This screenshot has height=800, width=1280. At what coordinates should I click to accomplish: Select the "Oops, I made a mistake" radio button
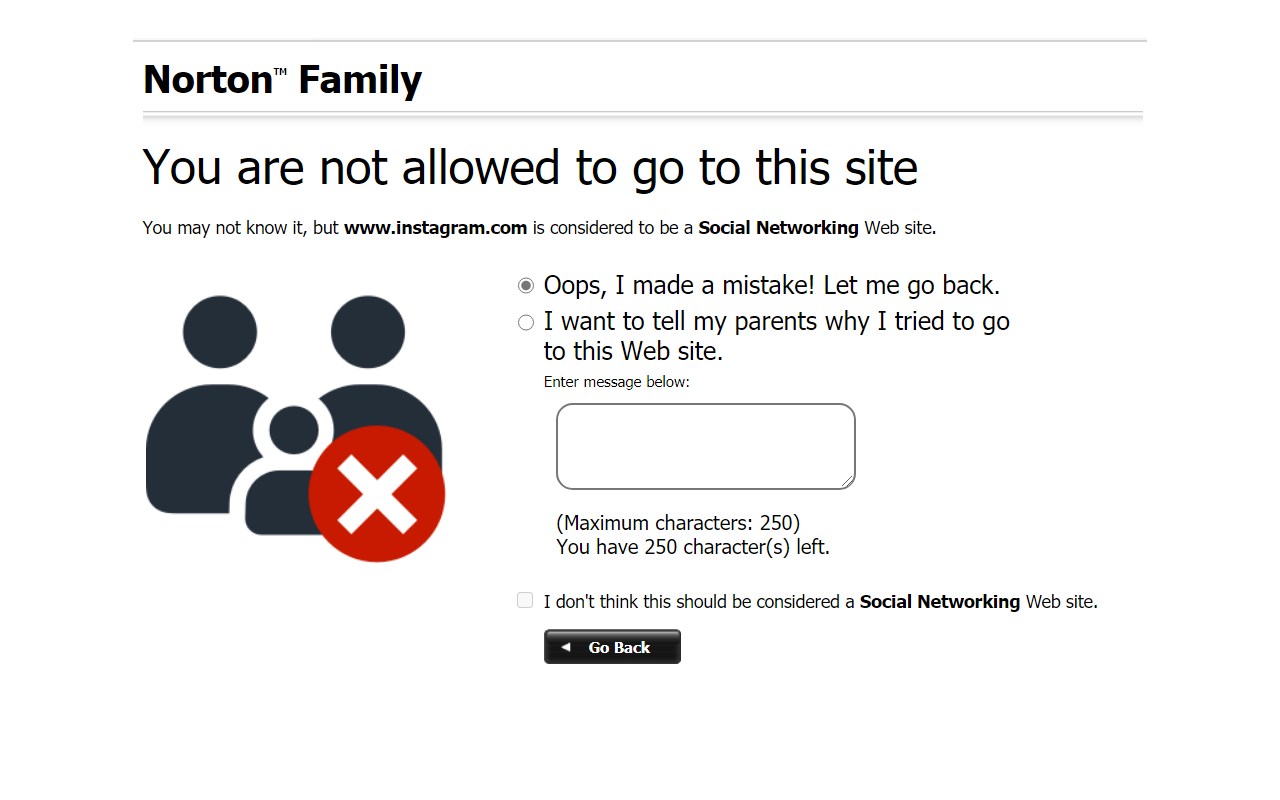[x=526, y=286]
